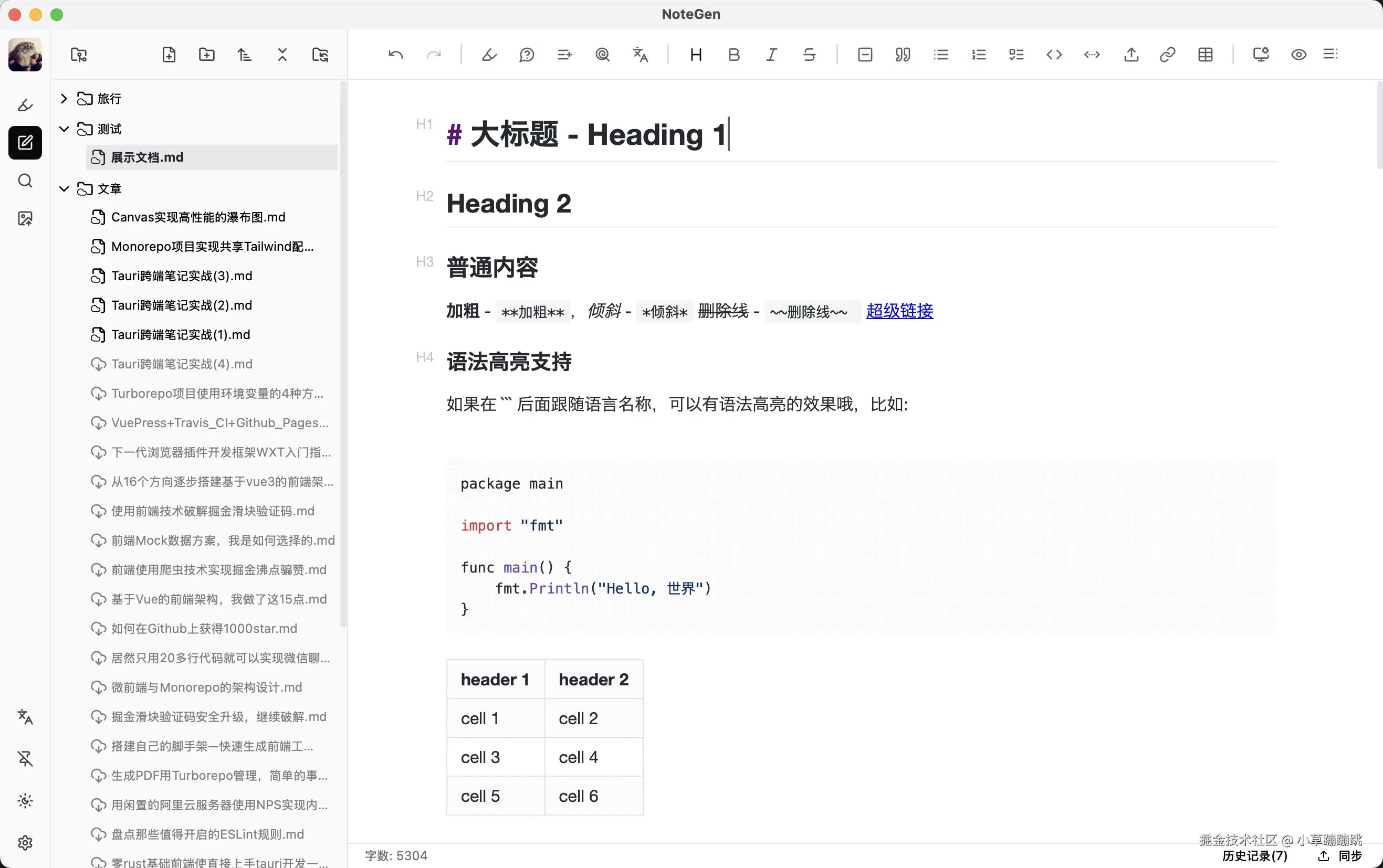The width and height of the screenshot is (1383, 868).
Task: Open 历史记录(7) in the status bar
Action: (x=1254, y=856)
